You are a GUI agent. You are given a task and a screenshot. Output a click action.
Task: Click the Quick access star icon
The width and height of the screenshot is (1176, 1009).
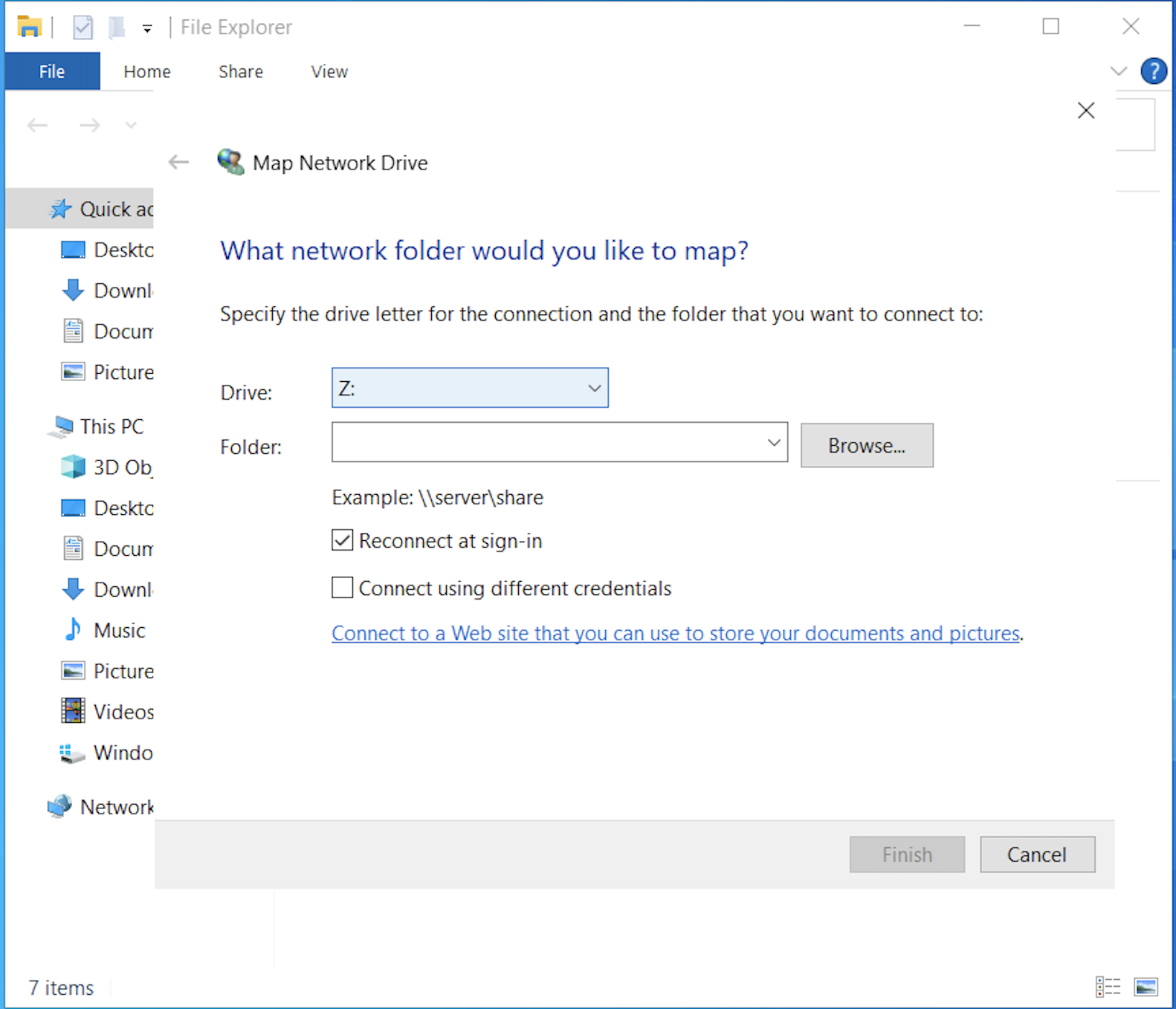[x=60, y=210]
